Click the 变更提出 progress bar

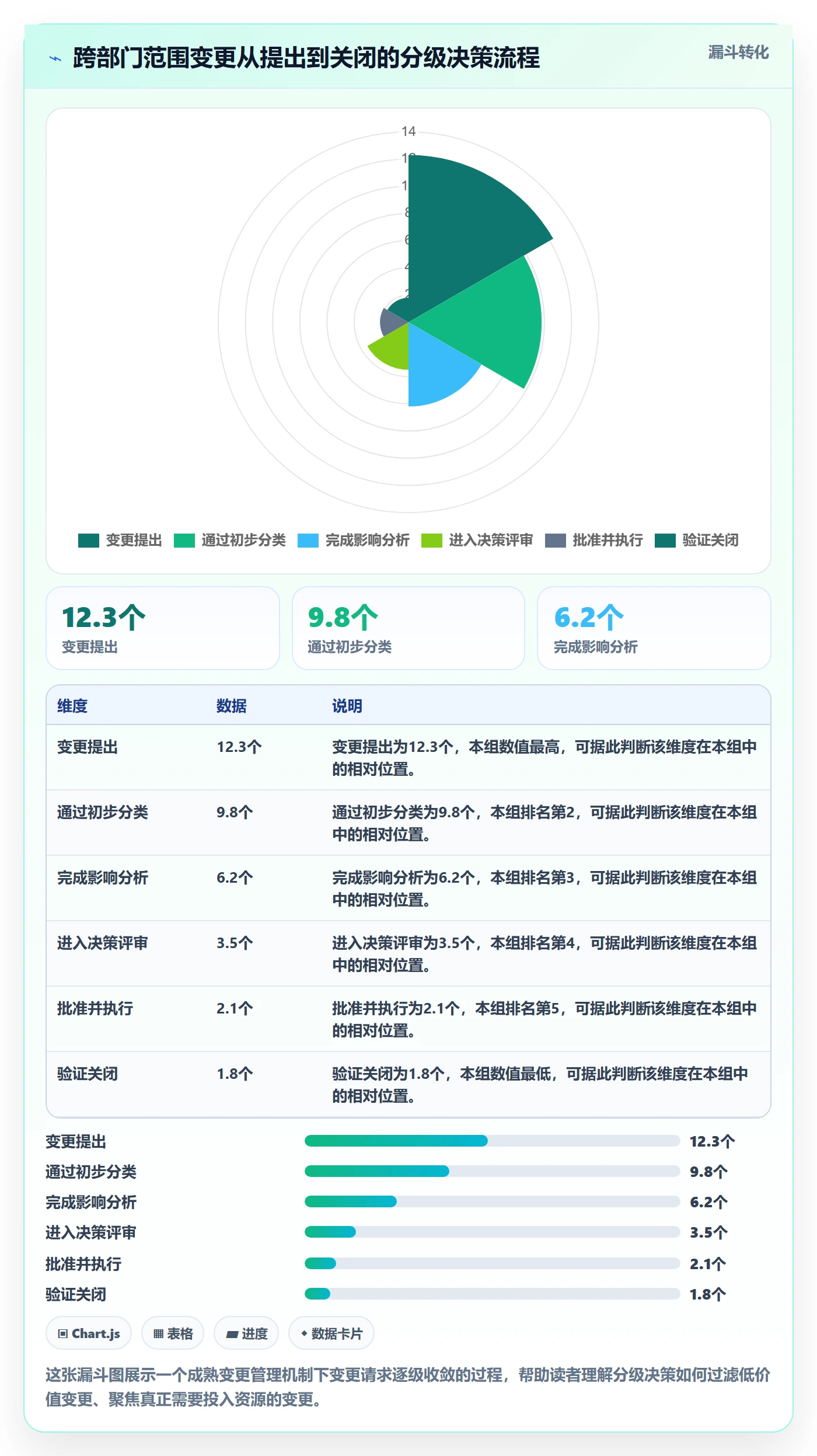pyautogui.click(x=493, y=1141)
